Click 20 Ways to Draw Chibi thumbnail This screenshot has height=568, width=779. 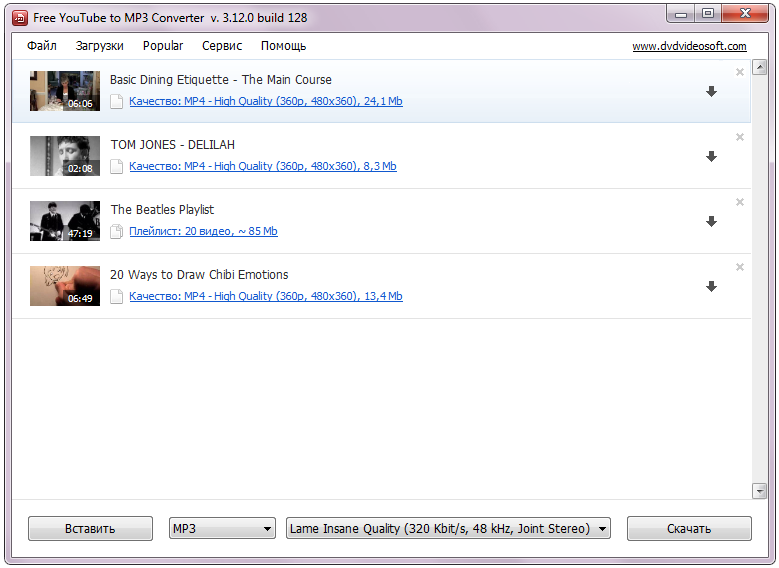click(x=65, y=286)
